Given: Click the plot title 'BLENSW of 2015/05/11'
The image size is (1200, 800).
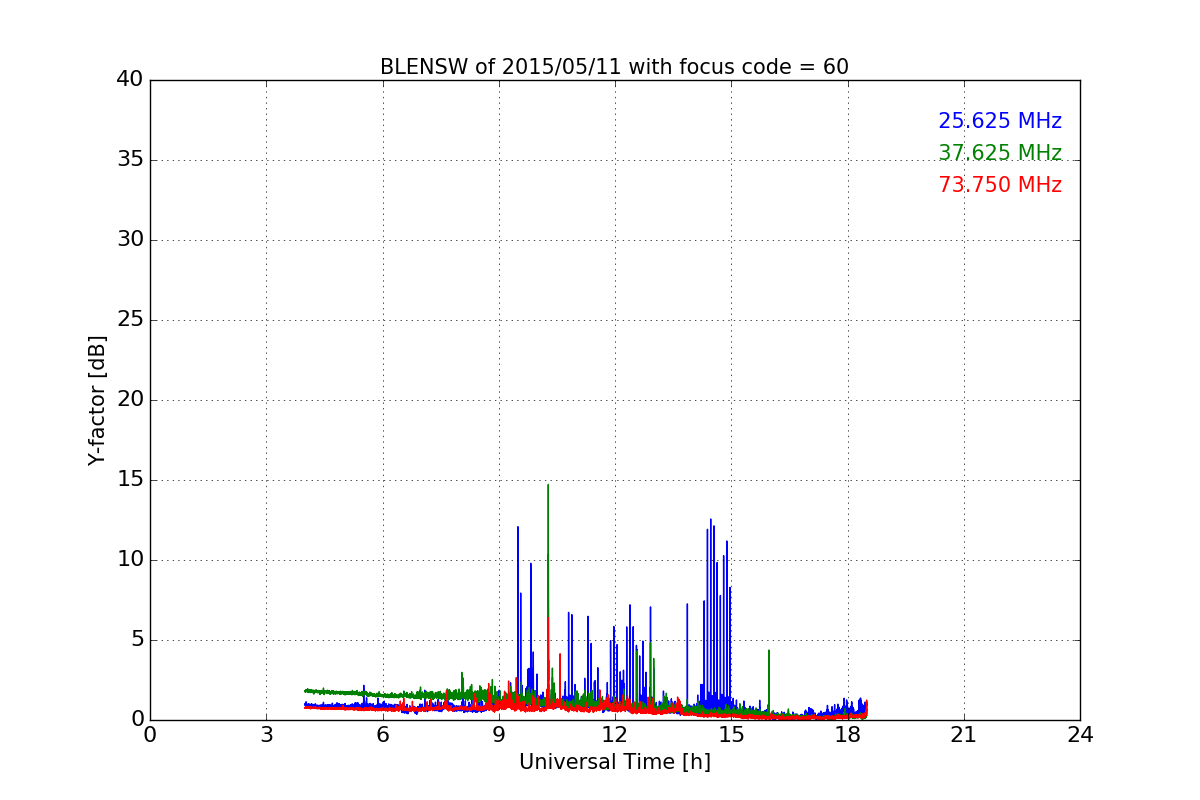Looking at the screenshot, I should pos(614,67).
